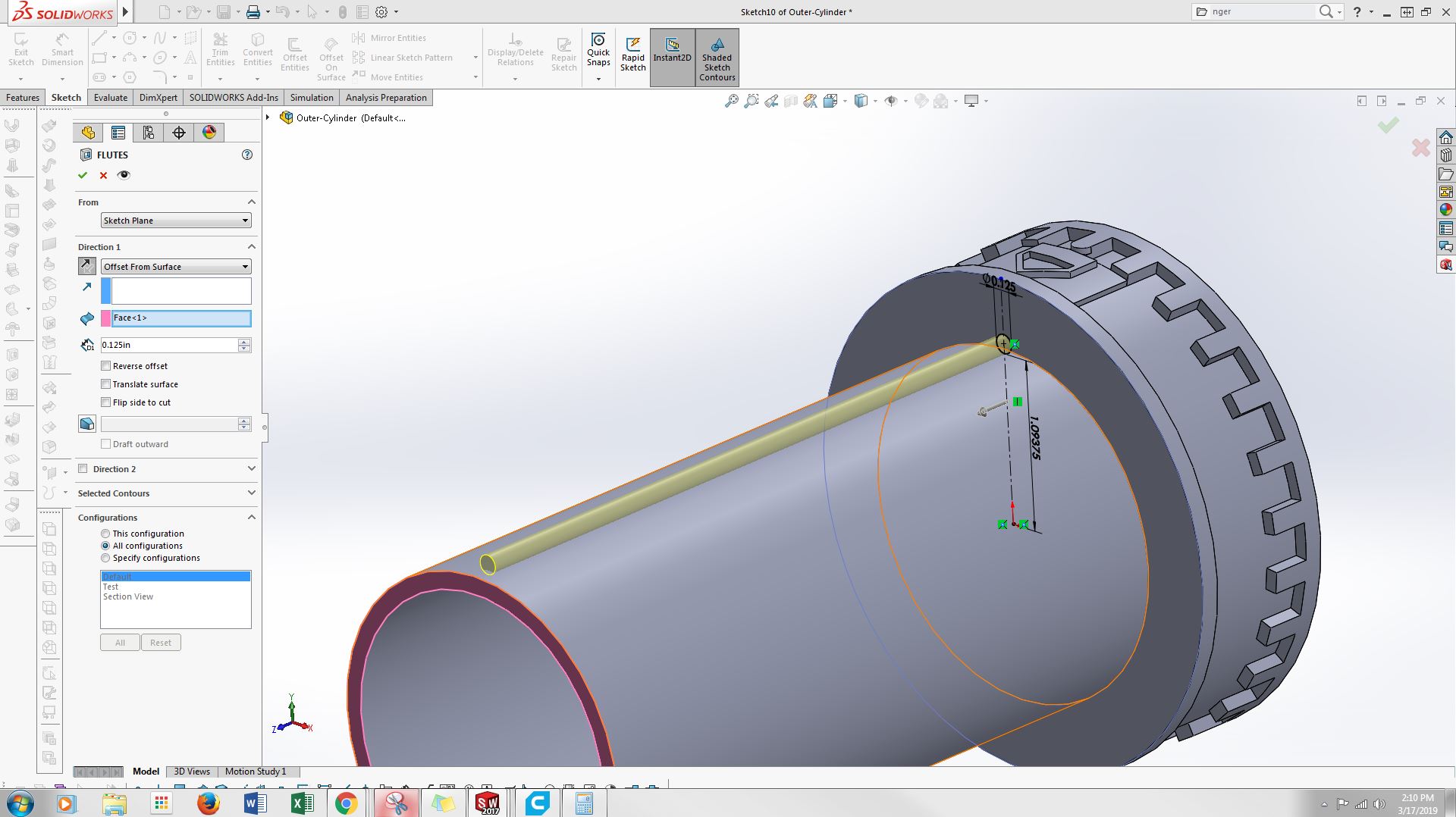Viewport: 1456px width, 817px height.
Task: Open the SOLIDWORKS Add-Ins tab
Action: point(234,98)
